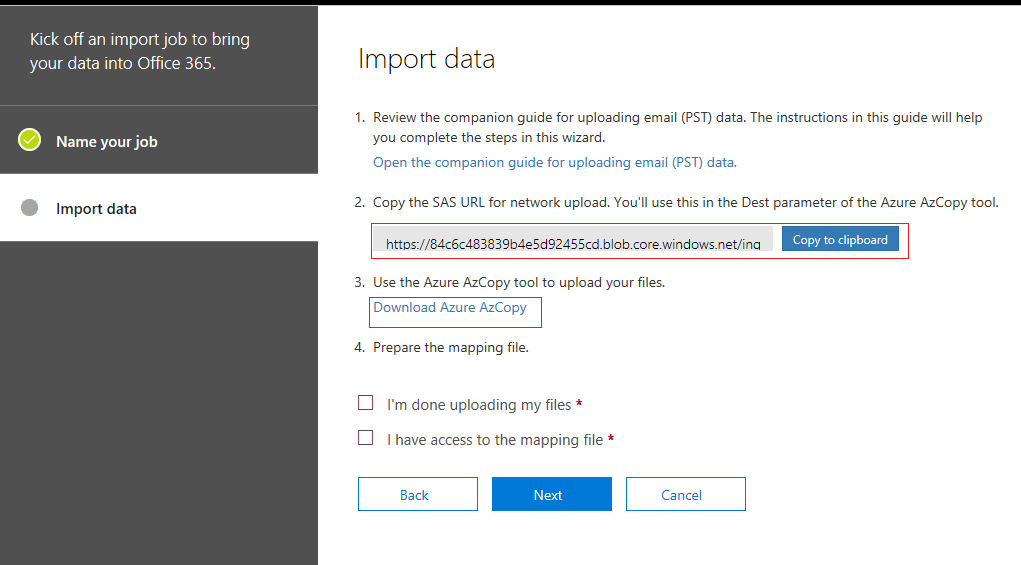
Task: Click inside the SAS URL text field
Action: 573,239
